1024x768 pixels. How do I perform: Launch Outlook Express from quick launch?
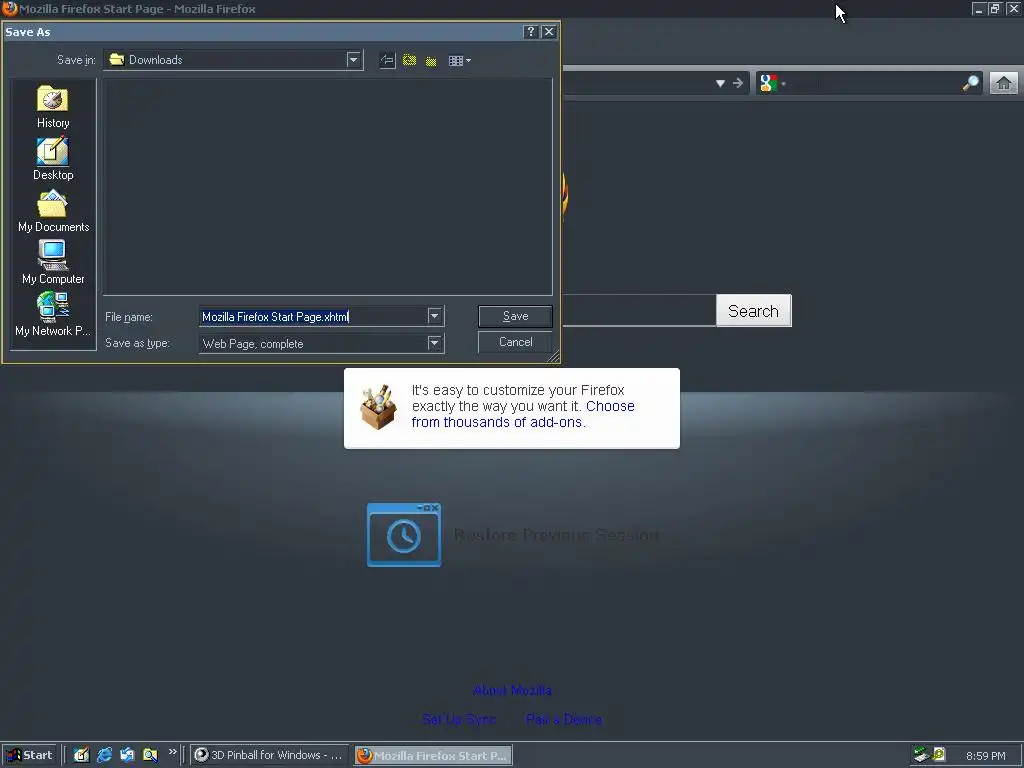[x=127, y=755]
